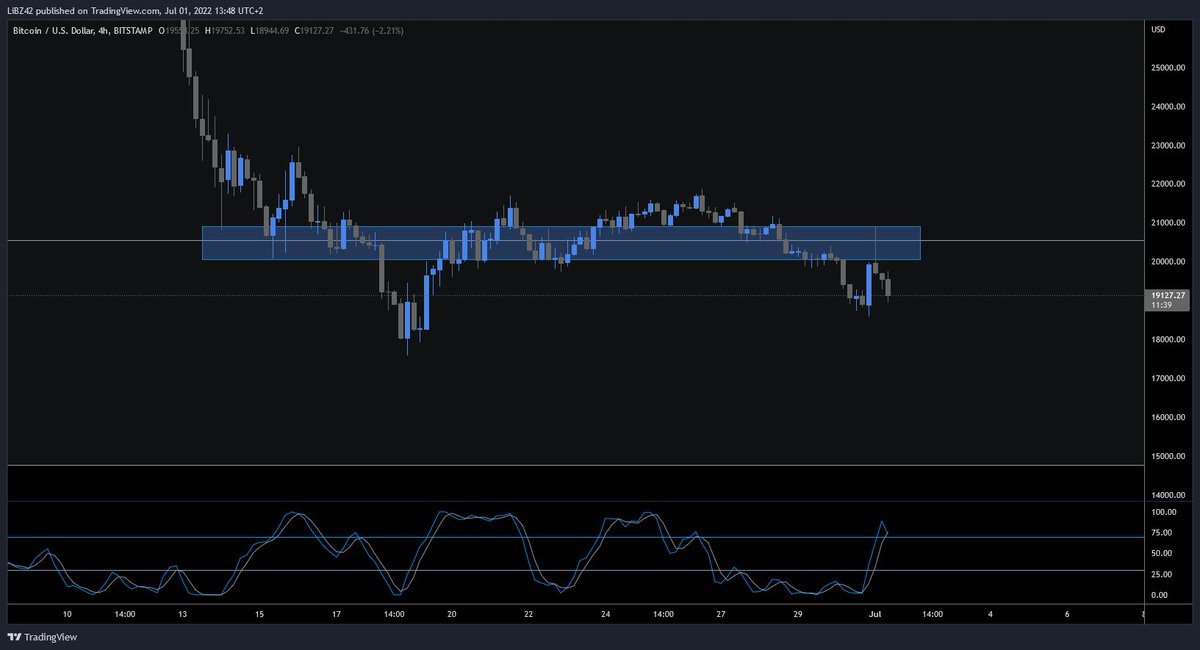Click the high value H19752.53 in the legend
This screenshot has width=1200, height=650.
(225, 31)
